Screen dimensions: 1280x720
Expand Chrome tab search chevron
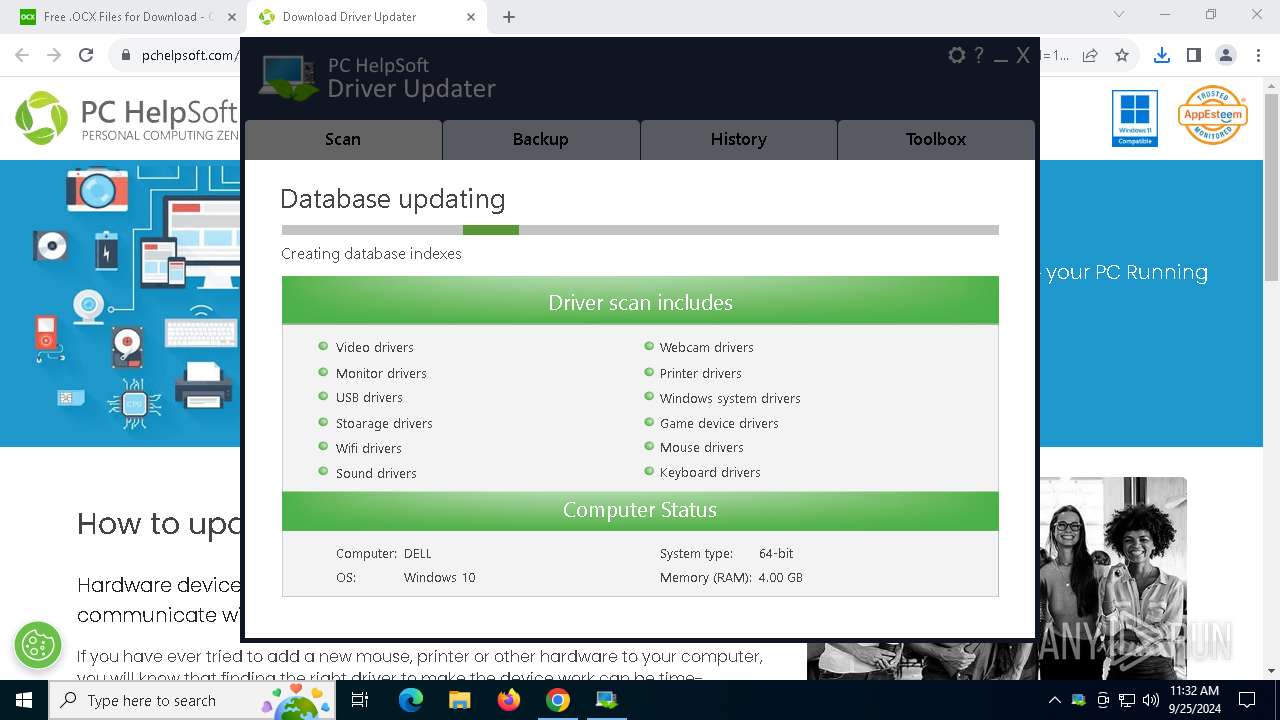pyautogui.click(x=1119, y=15)
